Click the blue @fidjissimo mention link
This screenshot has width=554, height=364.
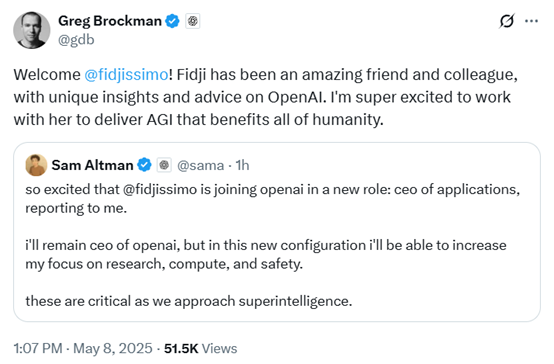126,75
